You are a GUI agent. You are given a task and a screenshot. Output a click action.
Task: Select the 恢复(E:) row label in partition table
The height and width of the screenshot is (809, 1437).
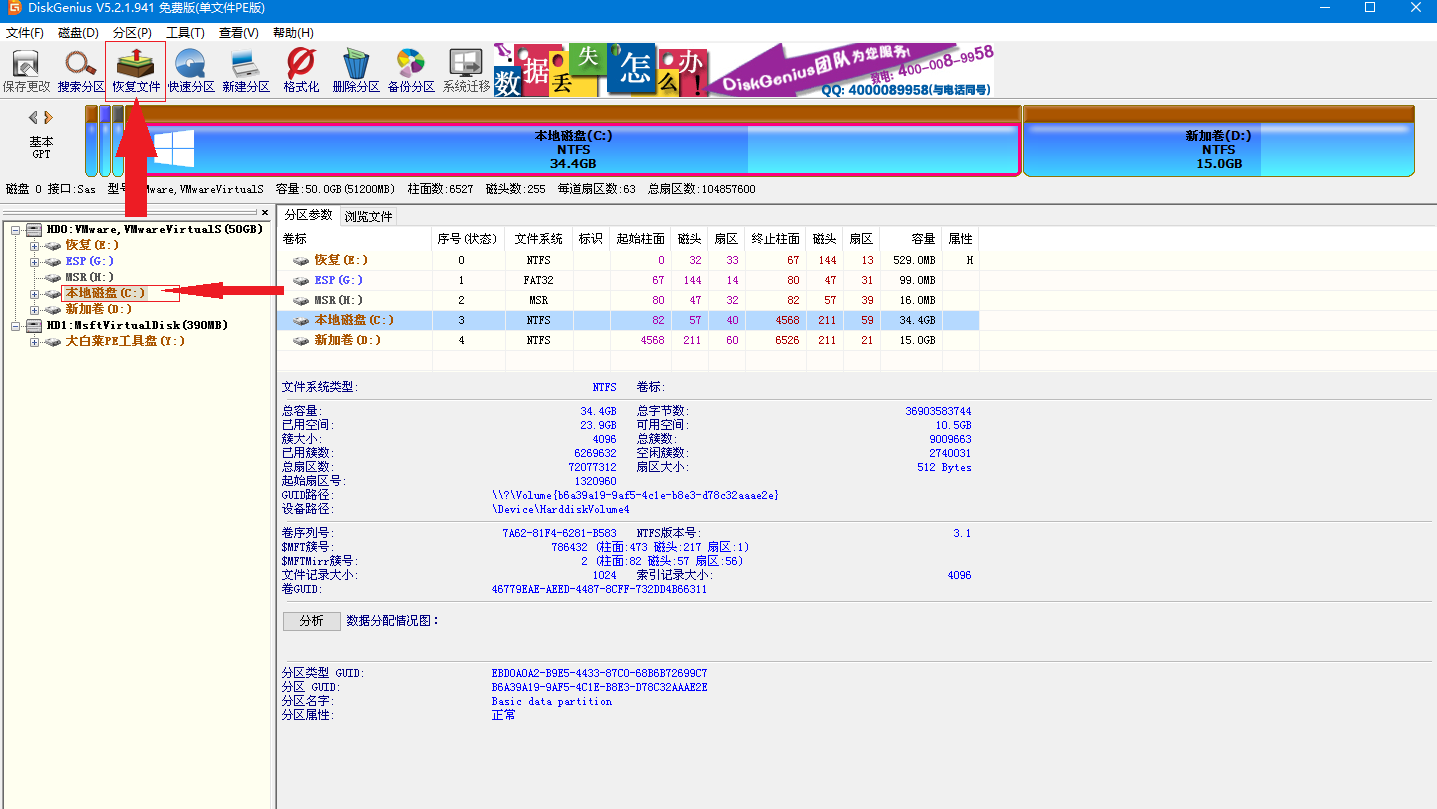pyautogui.click(x=342, y=260)
